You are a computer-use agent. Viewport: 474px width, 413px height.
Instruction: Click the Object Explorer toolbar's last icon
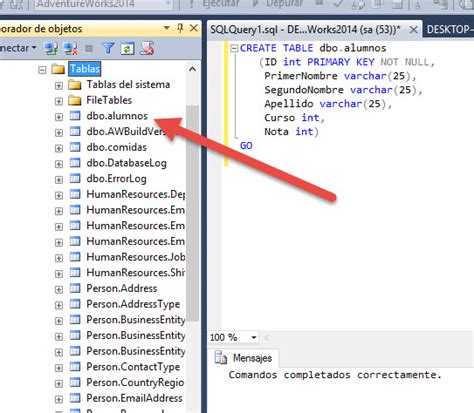click(147, 49)
